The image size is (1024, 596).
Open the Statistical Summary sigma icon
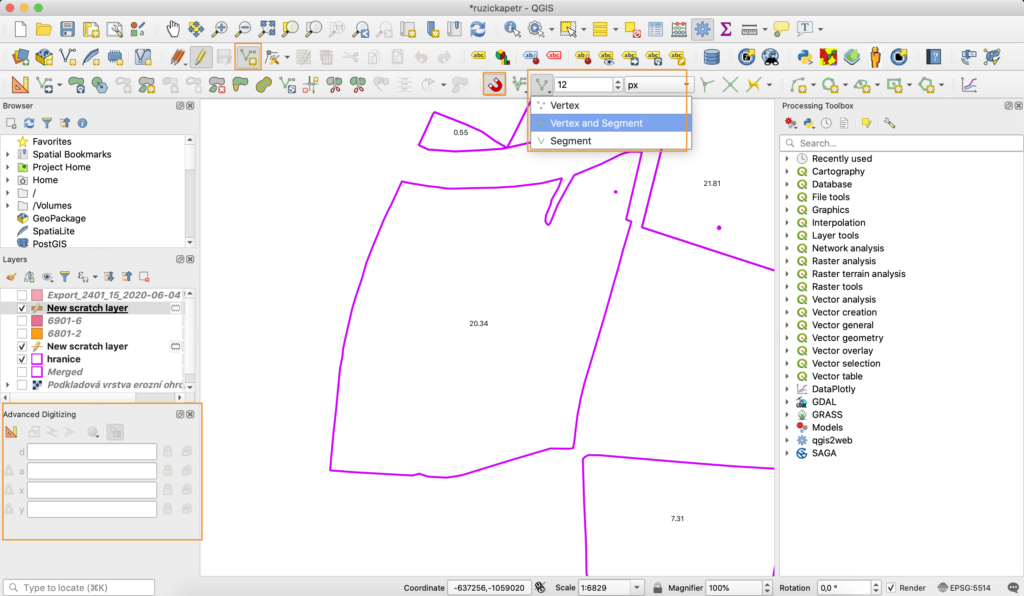[726, 29]
